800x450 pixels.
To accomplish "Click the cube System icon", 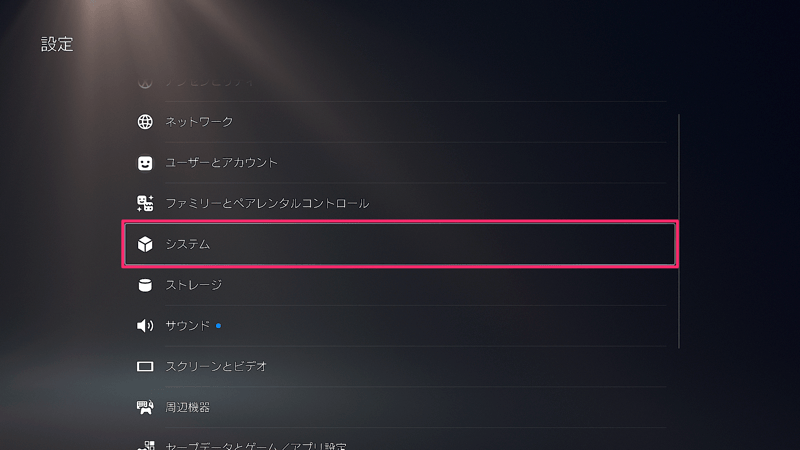I will tap(145, 244).
